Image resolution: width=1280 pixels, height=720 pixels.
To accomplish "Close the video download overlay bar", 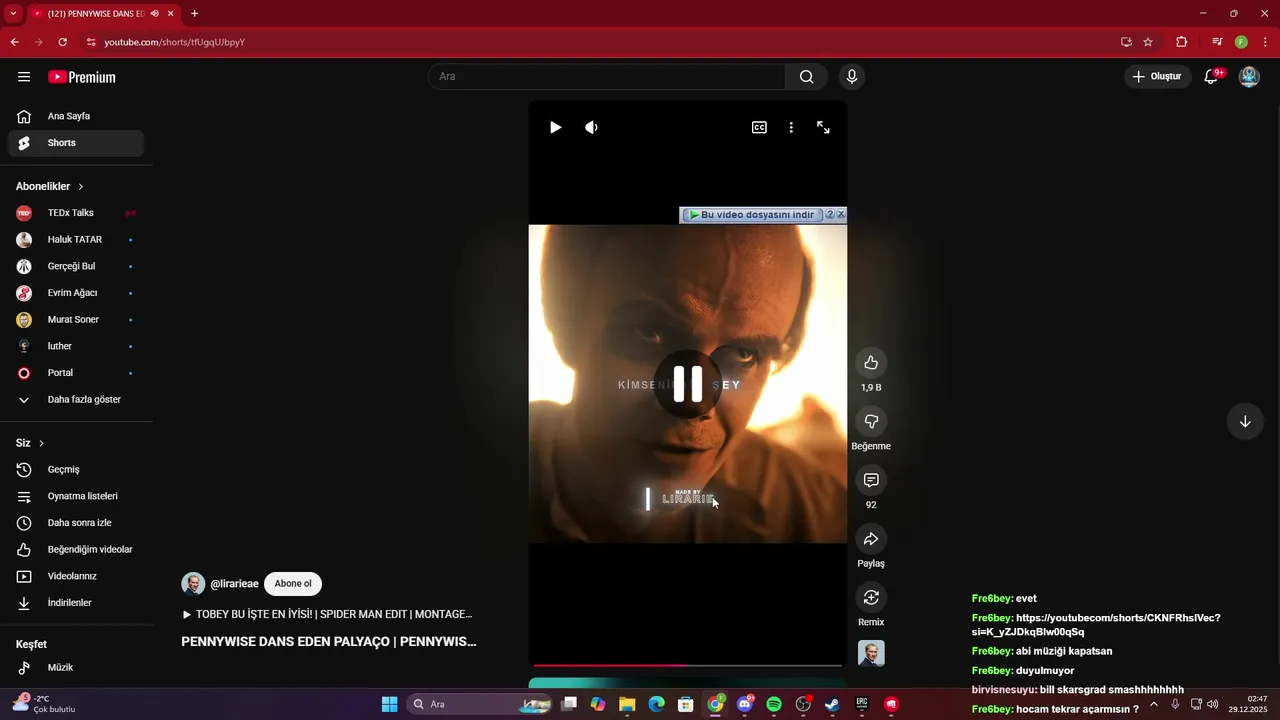I will point(841,215).
